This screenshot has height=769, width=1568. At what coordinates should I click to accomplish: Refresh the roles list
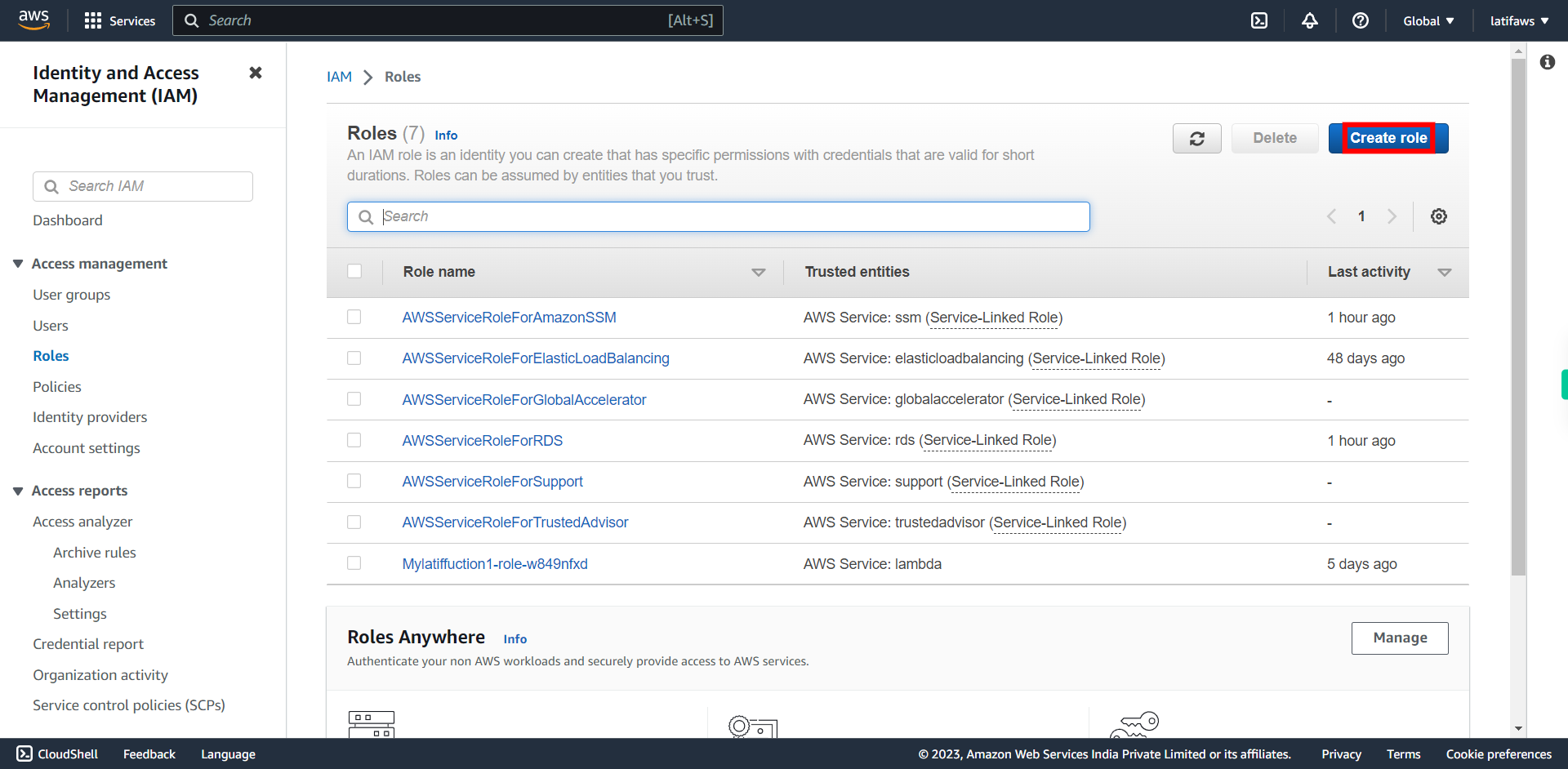(1197, 138)
